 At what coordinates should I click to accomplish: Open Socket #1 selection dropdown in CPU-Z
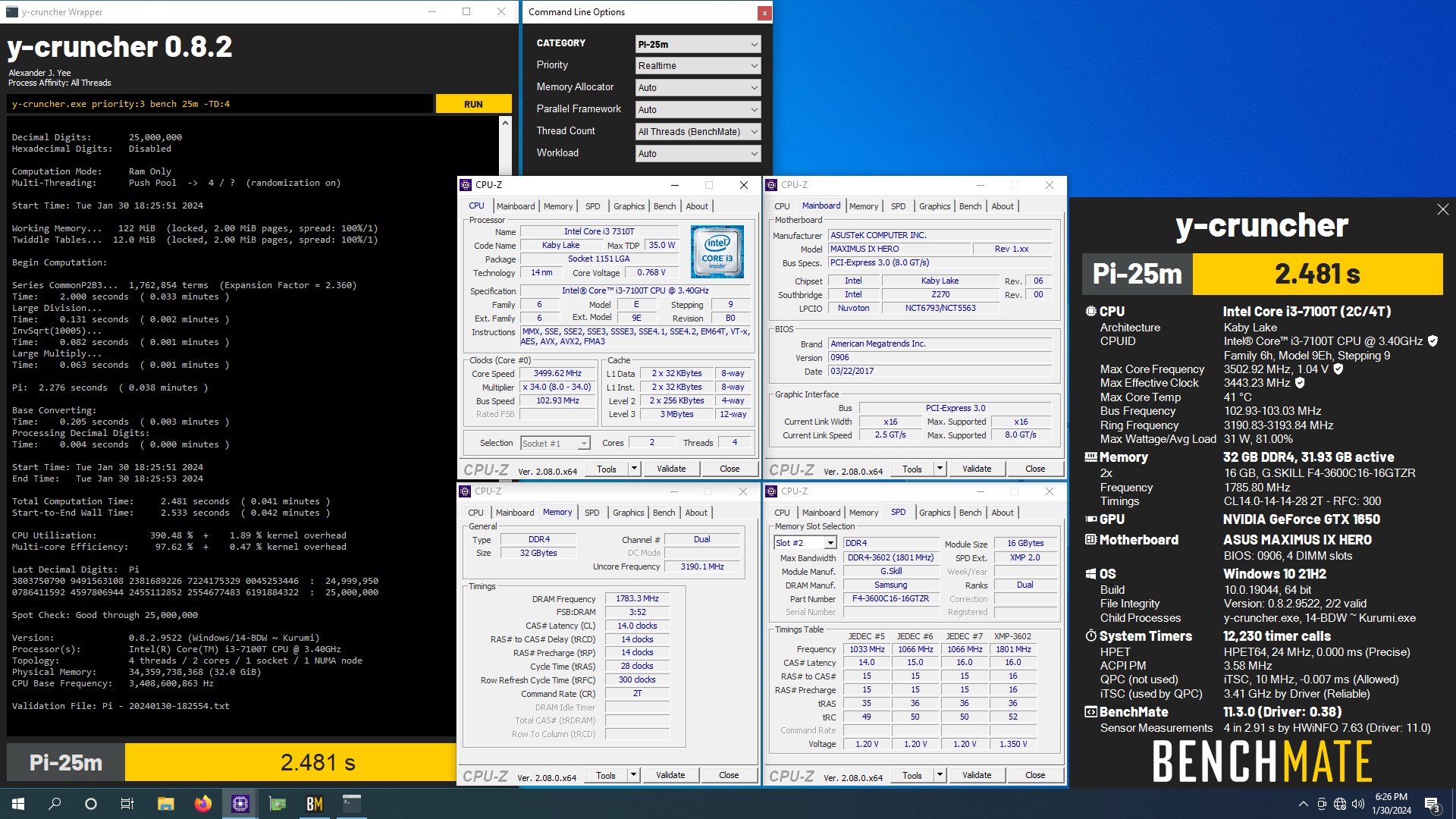pos(555,443)
